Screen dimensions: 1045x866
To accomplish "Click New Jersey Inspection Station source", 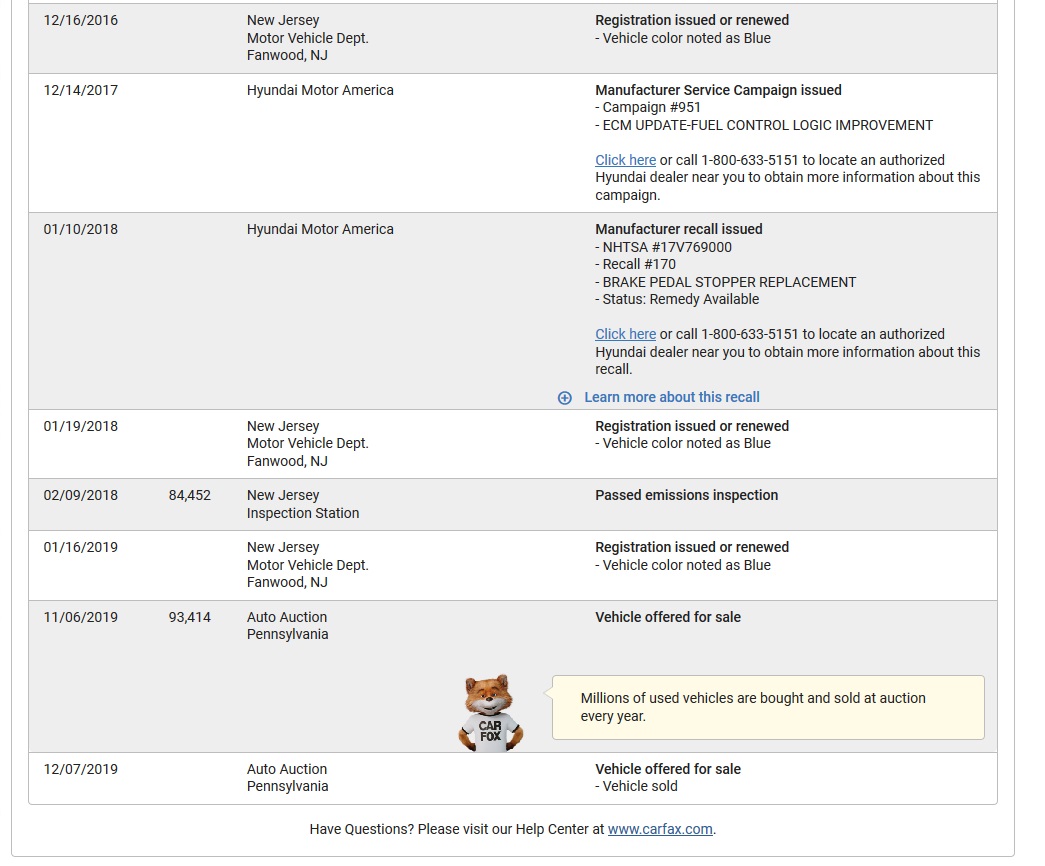I will [x=303, y=504].
